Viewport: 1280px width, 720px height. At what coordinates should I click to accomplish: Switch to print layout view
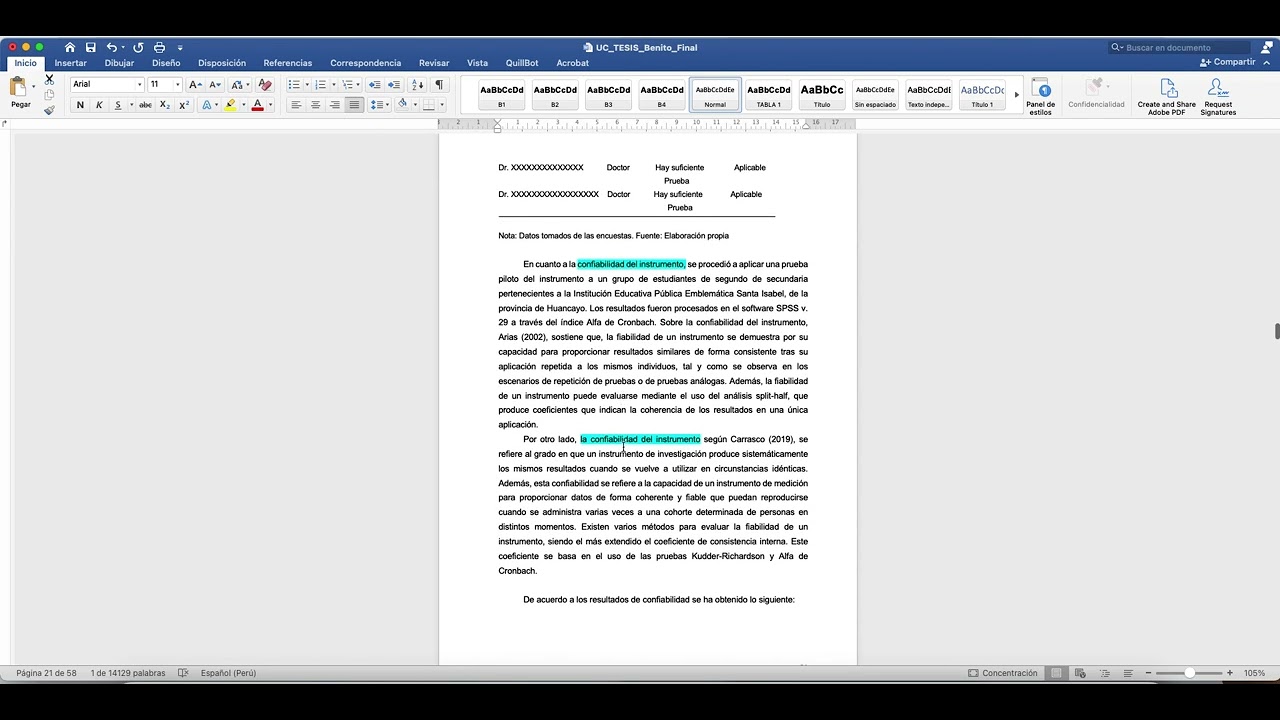coord(1056,673)
